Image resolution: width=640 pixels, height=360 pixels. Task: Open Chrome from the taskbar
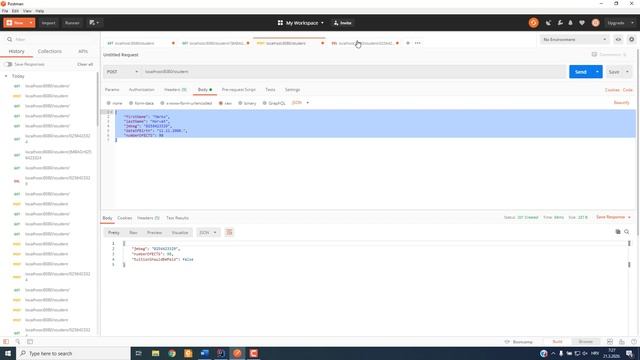tap(172, 353)
